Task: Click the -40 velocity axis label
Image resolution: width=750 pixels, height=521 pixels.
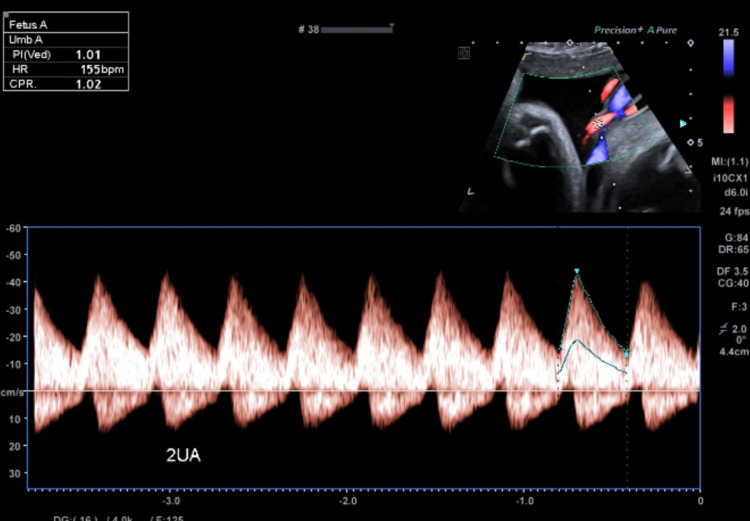Action: [x=13, y=282]
